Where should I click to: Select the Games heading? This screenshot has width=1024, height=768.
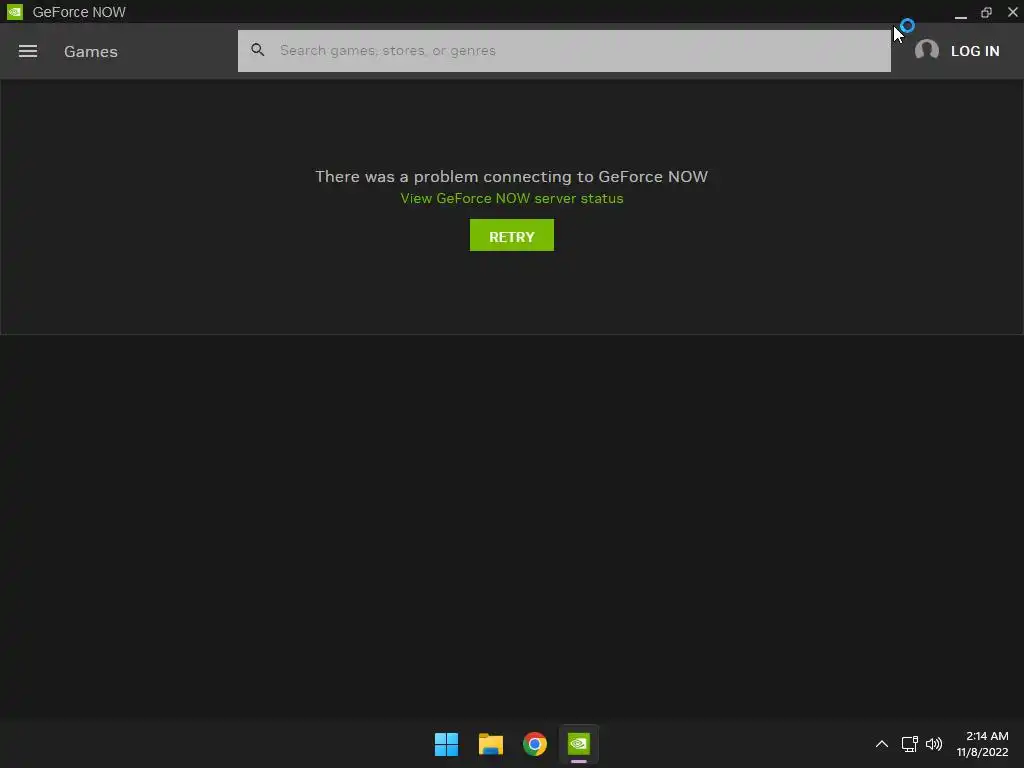click(91, 52)
